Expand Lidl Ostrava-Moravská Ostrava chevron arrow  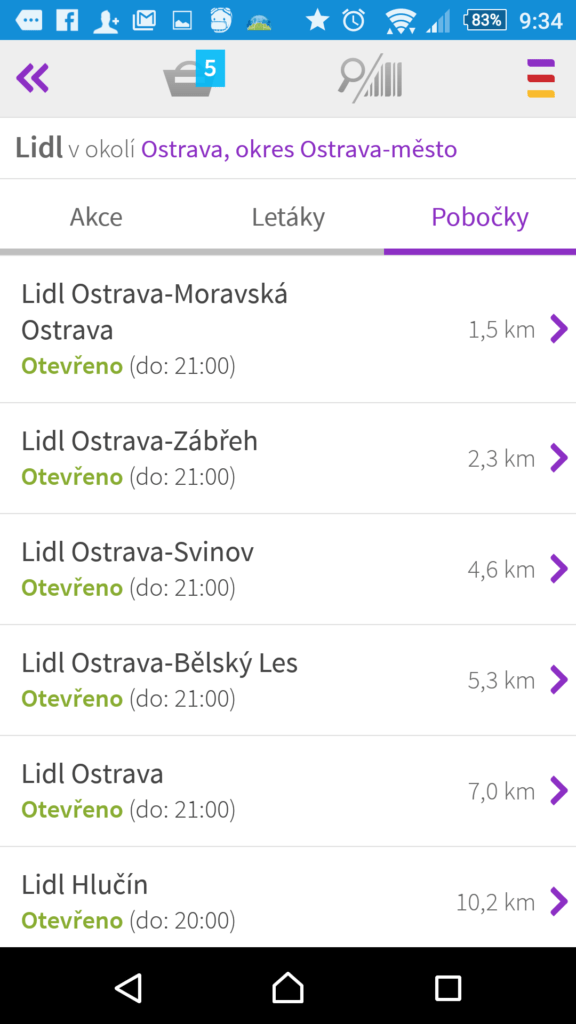click(x=559, y=329)
